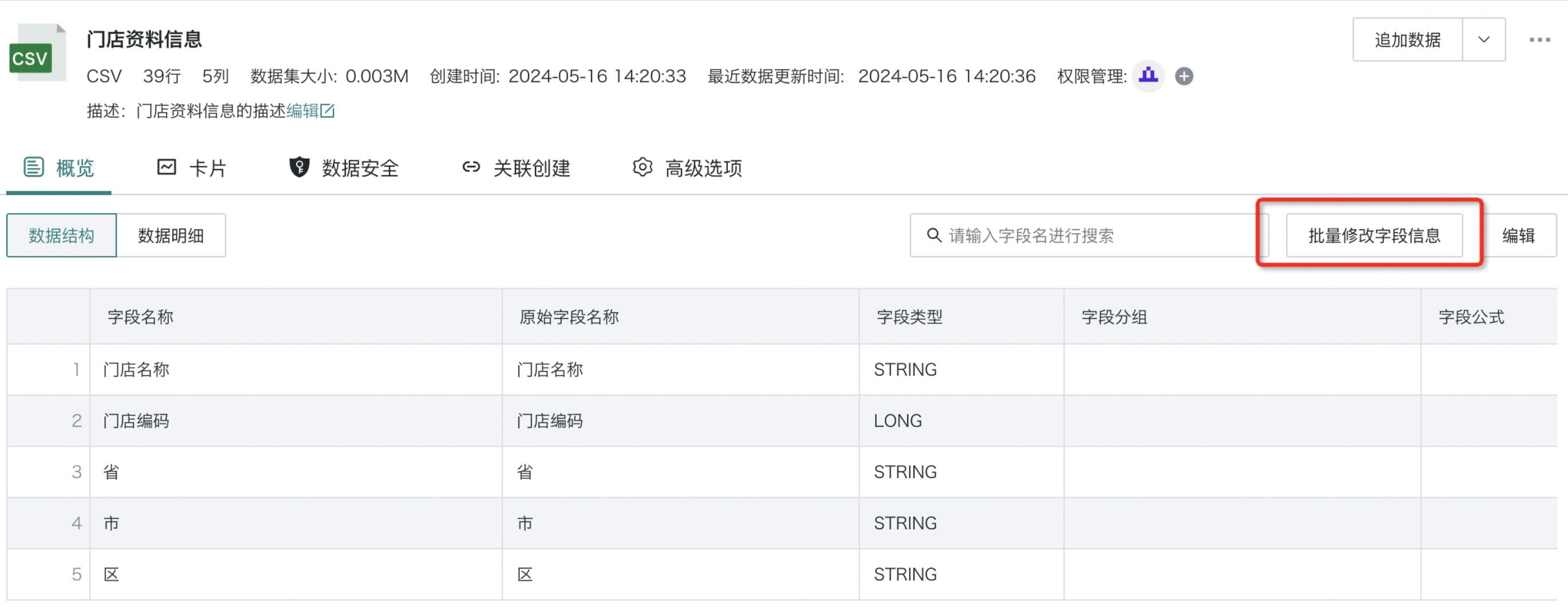1568x607 pixels.
Task: Click the advanced options gear icon
Action: [x=642, y=167]
